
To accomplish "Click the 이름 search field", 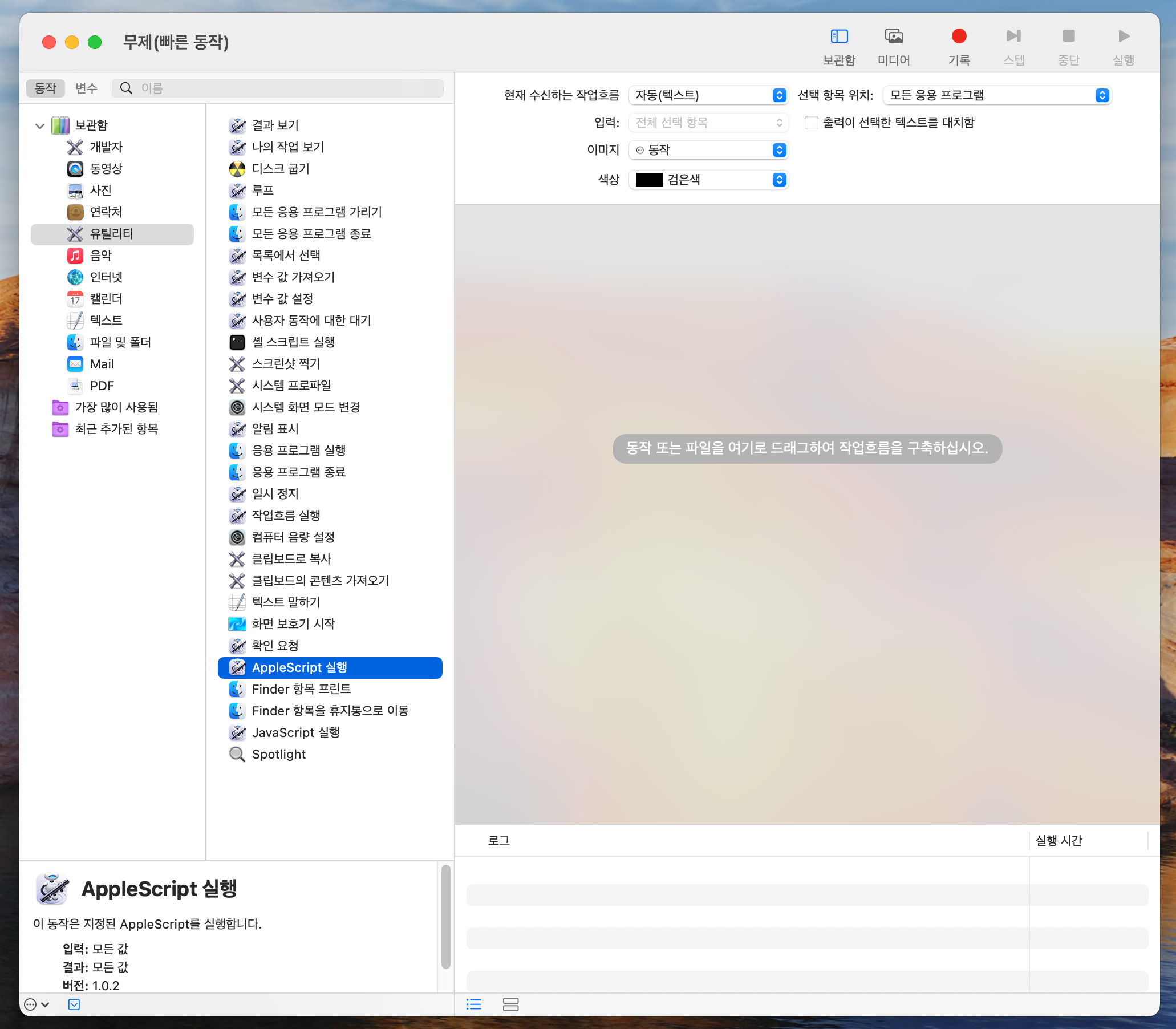I will 277,88.
